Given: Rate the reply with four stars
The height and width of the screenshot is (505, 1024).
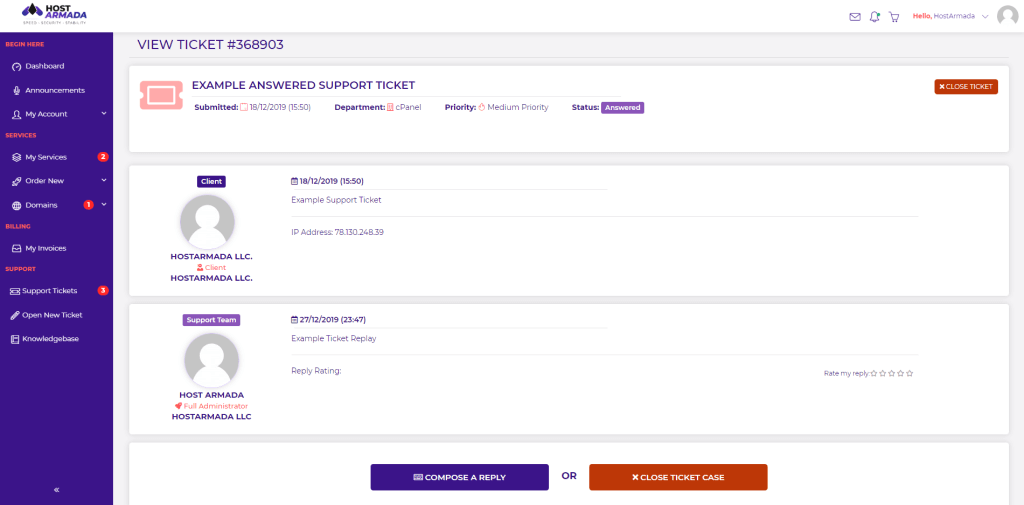Looking at the screenshot, I should [901, 374].
